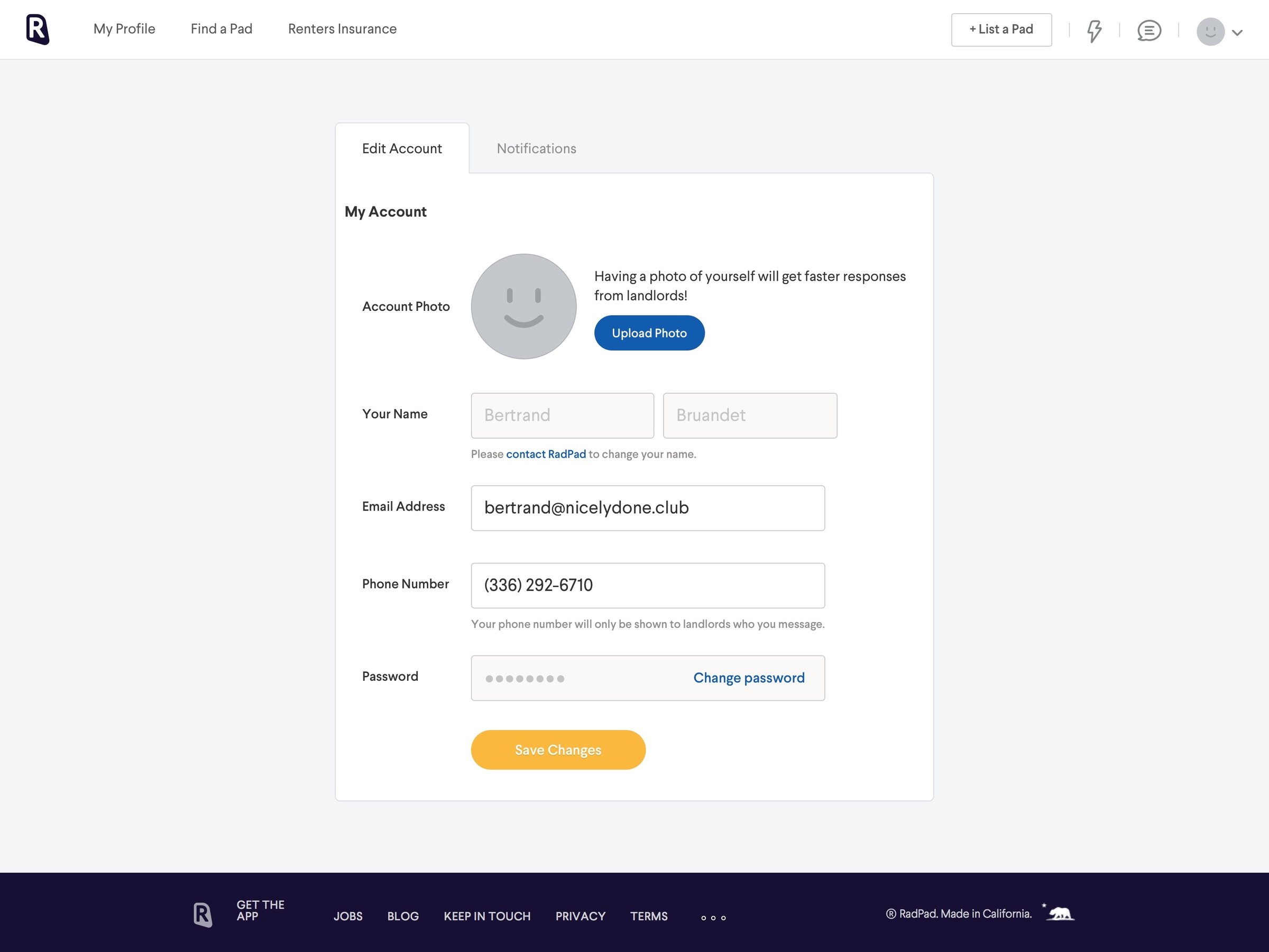Click the List a Pad button
Screen dimensions: 1269x952
1001,30
